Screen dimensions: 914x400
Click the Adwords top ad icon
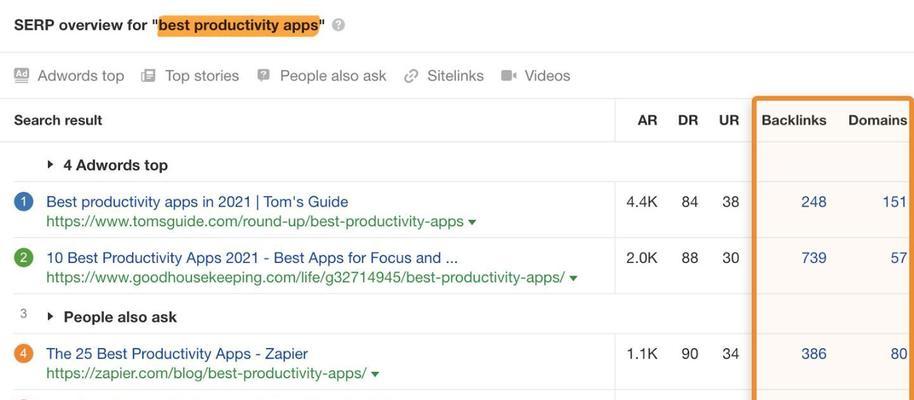(x=22, y=76)
